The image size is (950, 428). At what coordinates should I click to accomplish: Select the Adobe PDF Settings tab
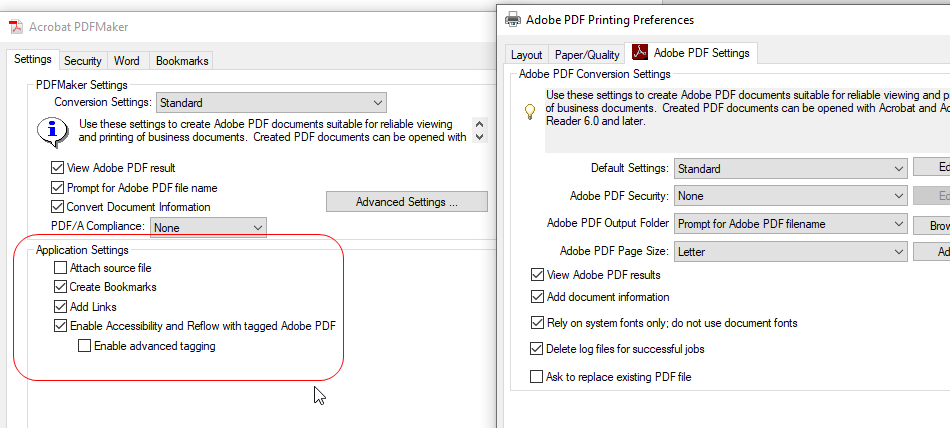(691, 53)
